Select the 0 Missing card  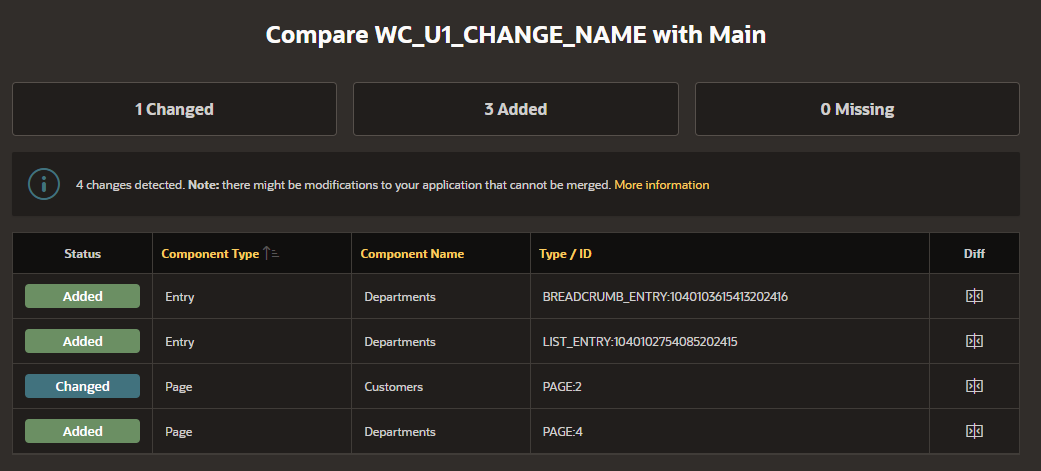[857, 109]
